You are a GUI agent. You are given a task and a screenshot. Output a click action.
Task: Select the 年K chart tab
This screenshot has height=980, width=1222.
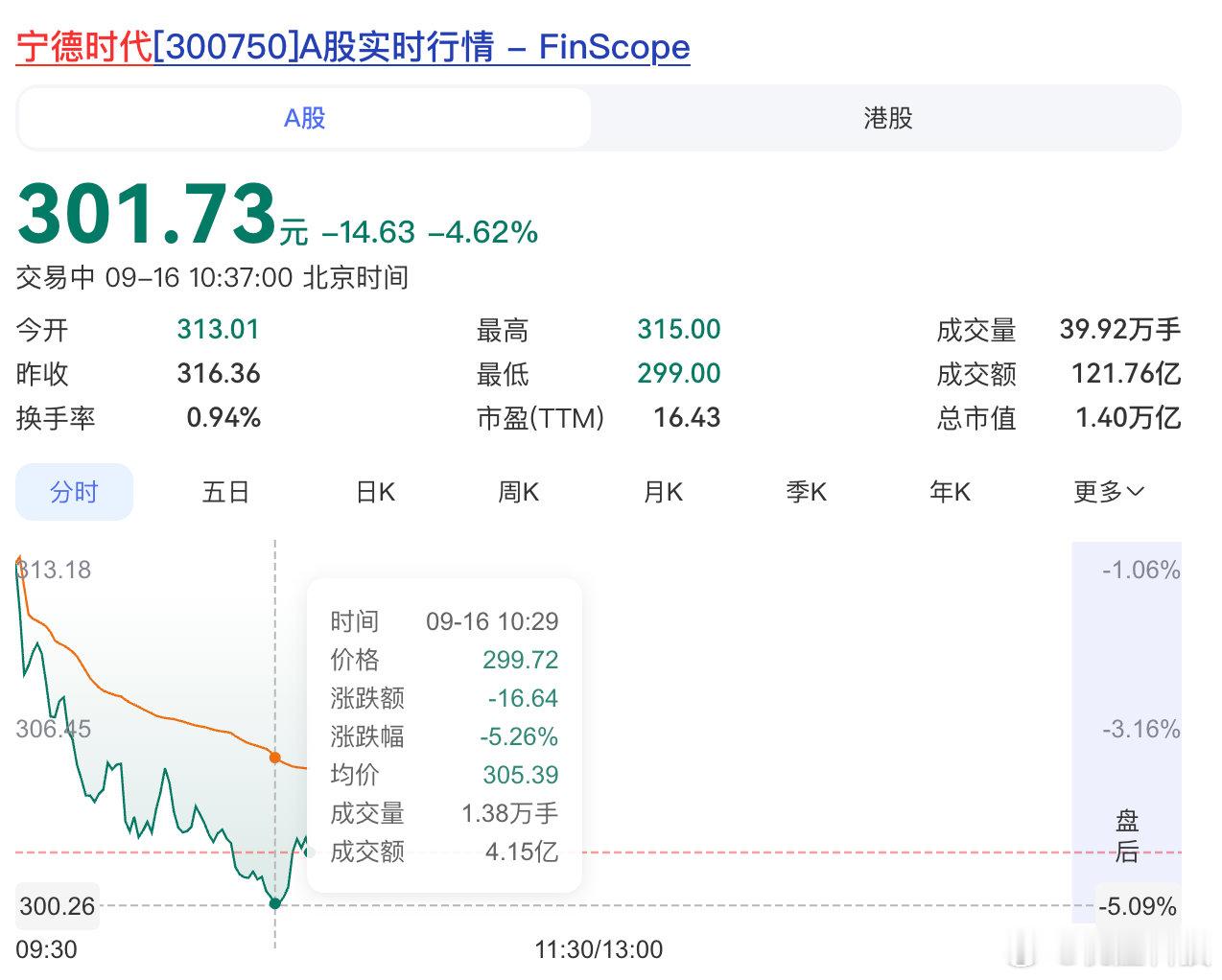tap(950, 492)
